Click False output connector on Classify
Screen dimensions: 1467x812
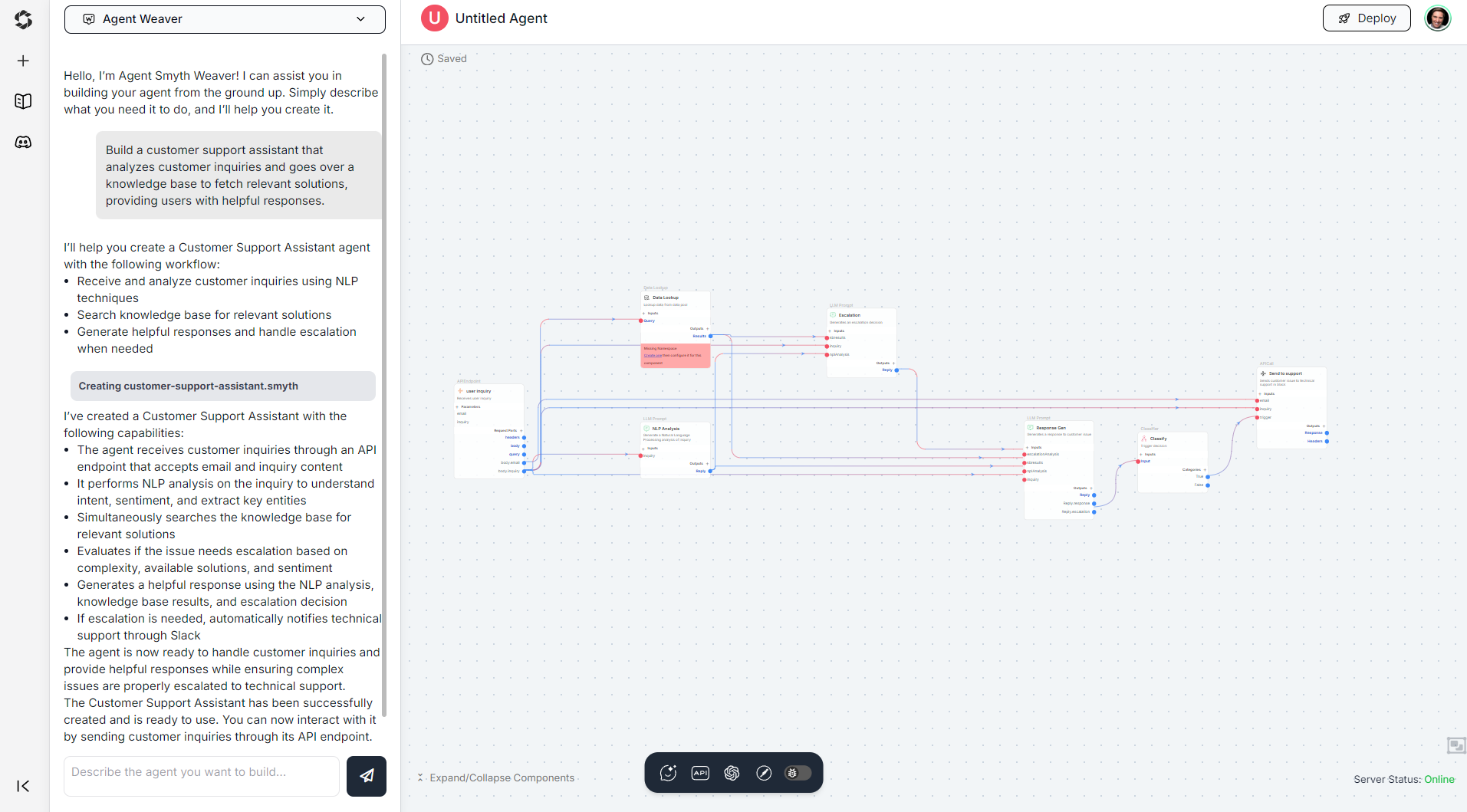(x=1208, y=485)
